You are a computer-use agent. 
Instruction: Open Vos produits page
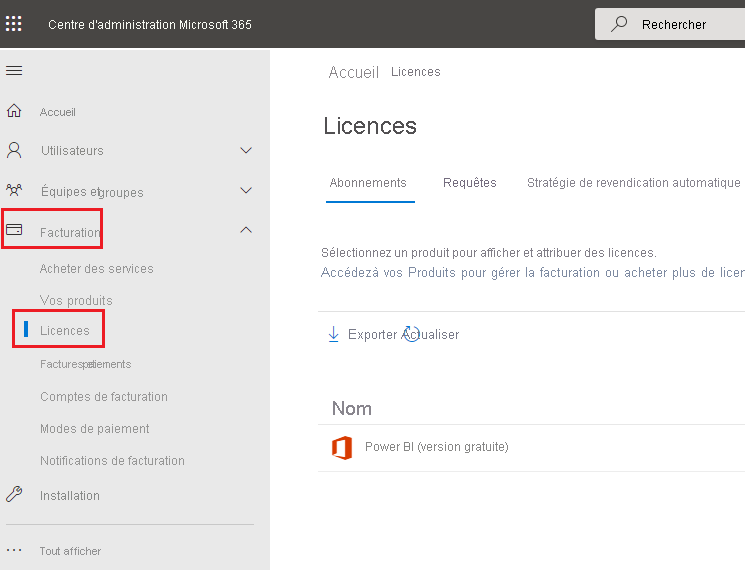pyautogui.click(x=76, y=301)
